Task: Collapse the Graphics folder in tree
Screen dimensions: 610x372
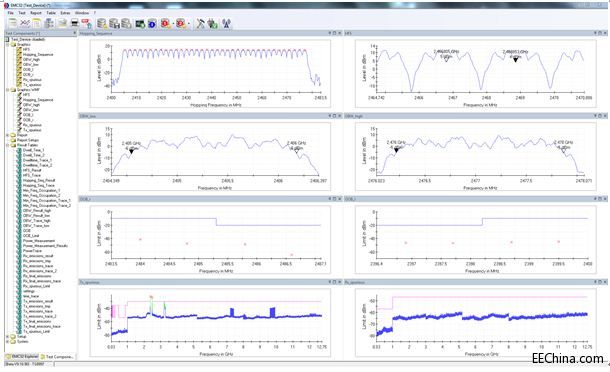Action: pos(8,45)
